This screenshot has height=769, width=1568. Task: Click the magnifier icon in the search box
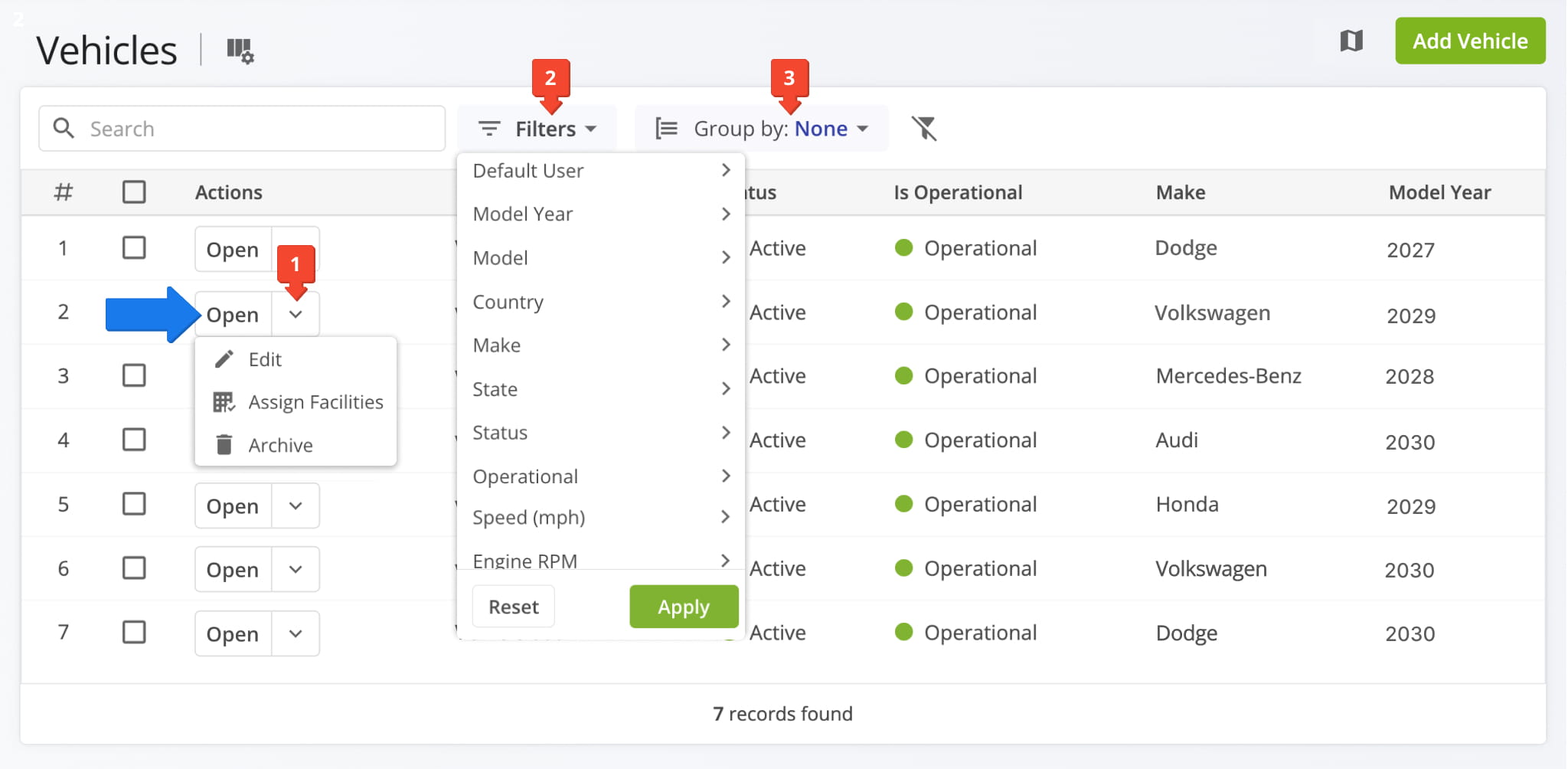64,128
